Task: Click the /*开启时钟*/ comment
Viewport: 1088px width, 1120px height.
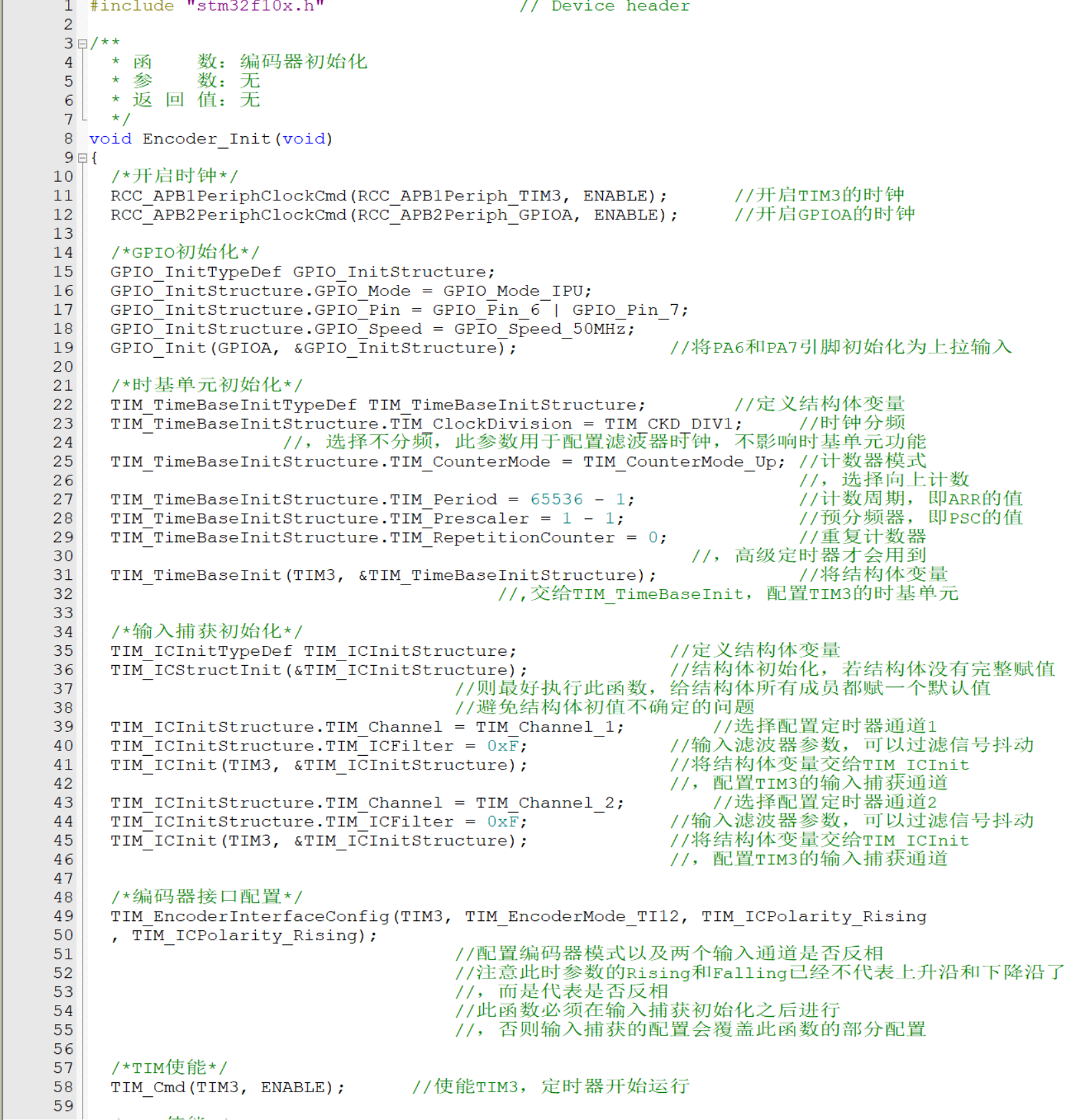Action: (x=174, y=177)
